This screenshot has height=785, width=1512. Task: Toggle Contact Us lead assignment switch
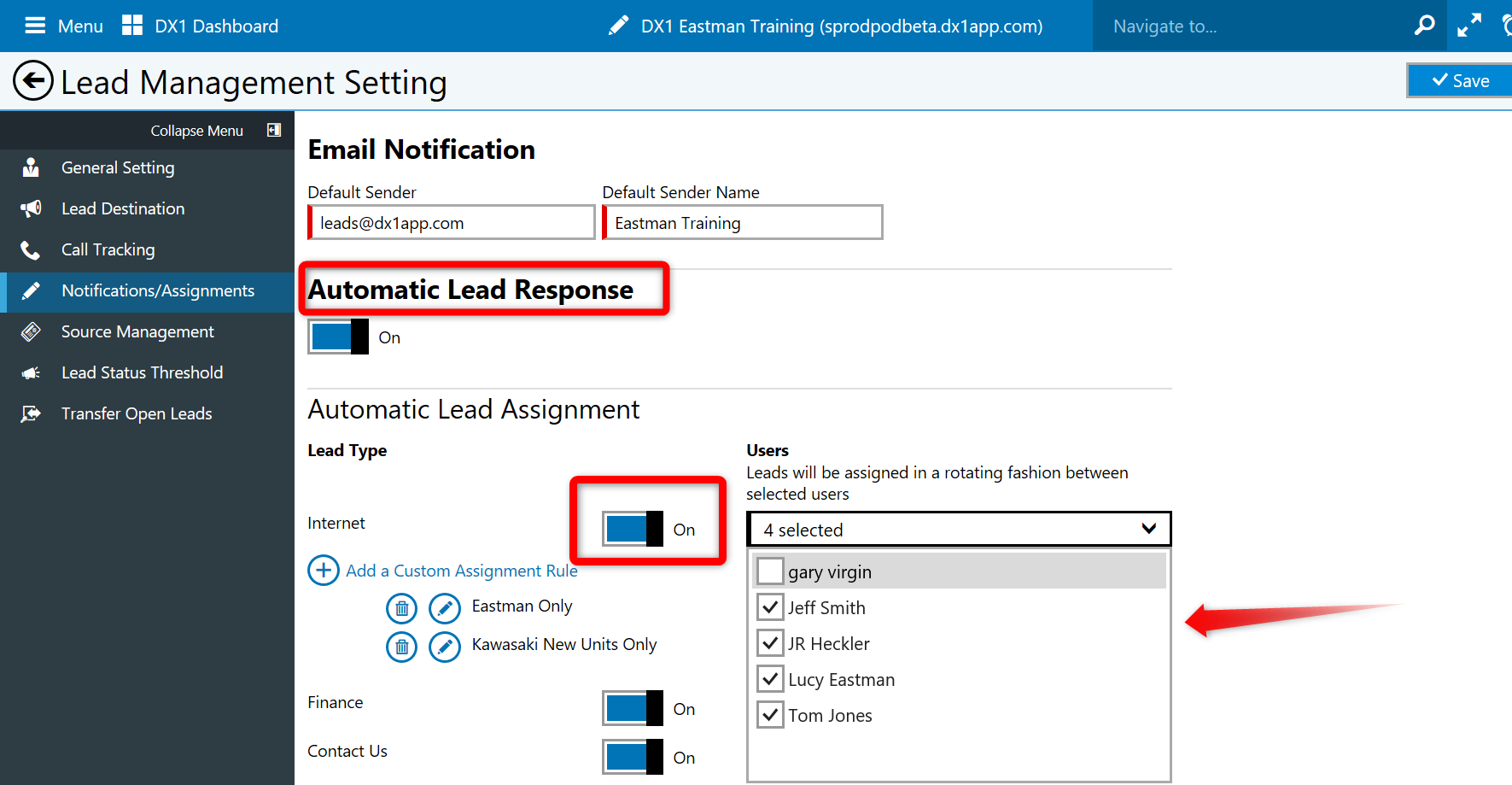tap(633, 757)
